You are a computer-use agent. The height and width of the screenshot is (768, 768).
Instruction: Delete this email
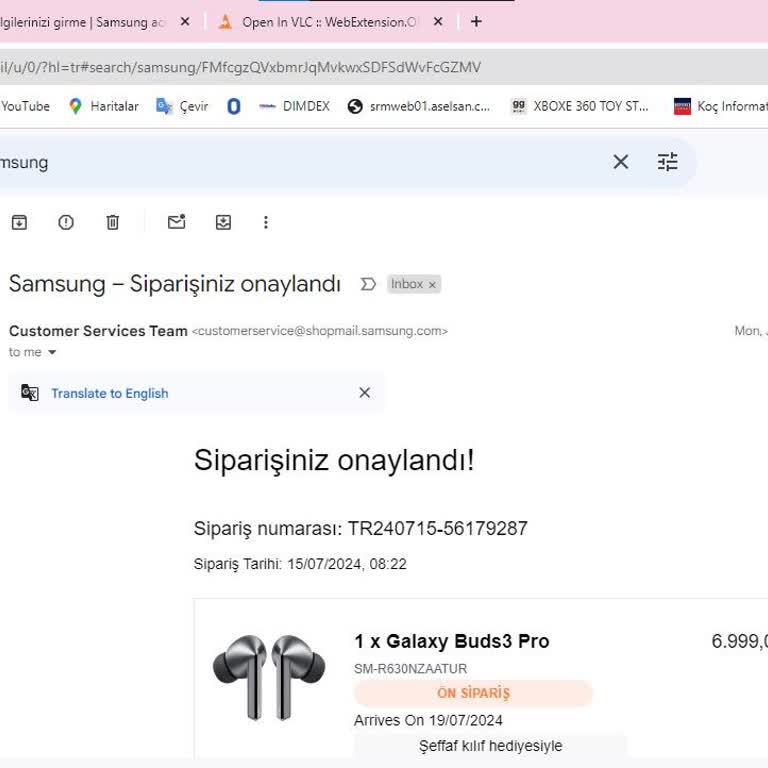pos(113,222)
